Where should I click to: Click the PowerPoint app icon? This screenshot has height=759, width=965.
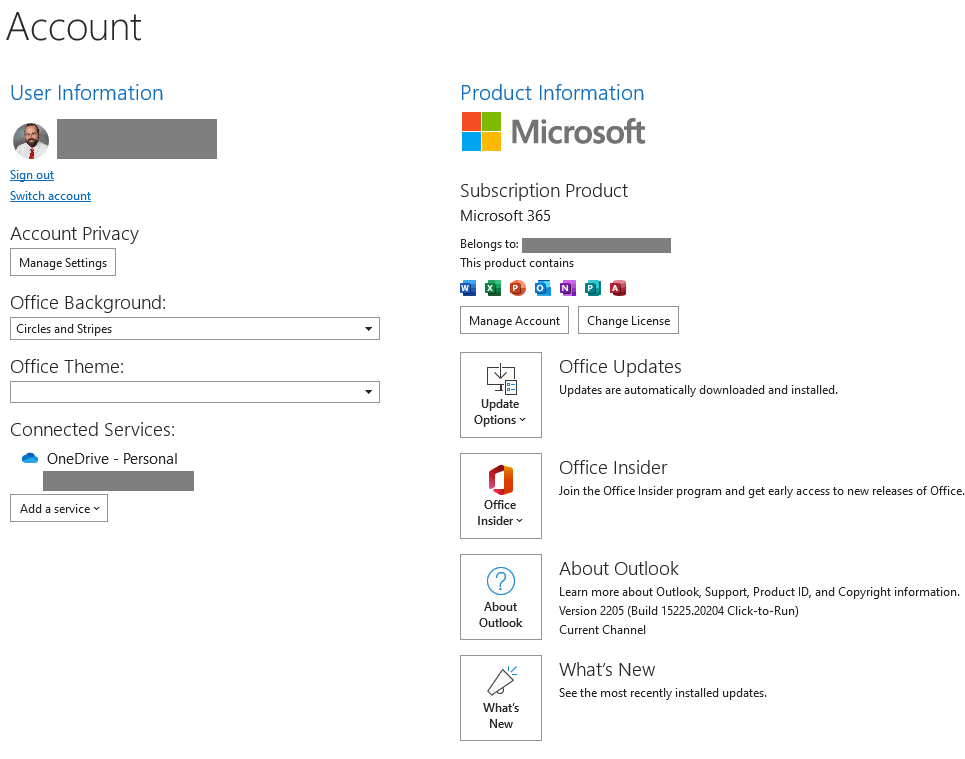518,287
